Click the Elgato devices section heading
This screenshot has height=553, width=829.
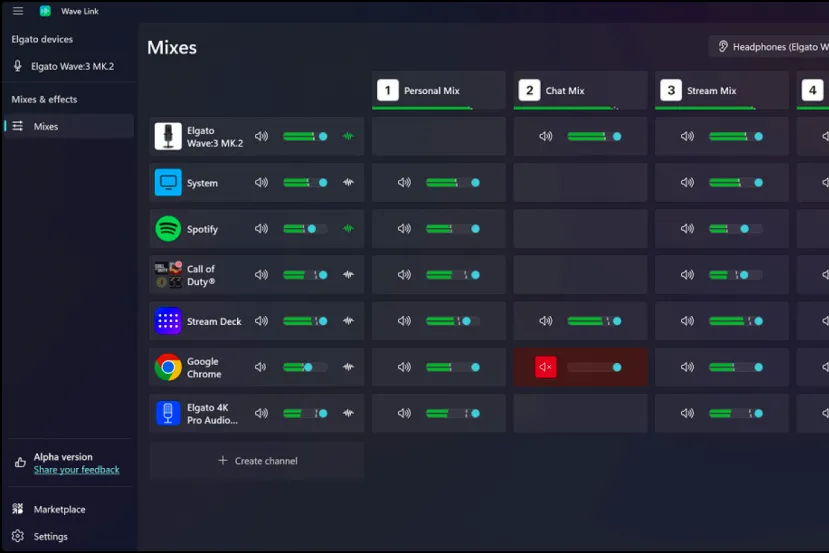(x=42, y=39)
